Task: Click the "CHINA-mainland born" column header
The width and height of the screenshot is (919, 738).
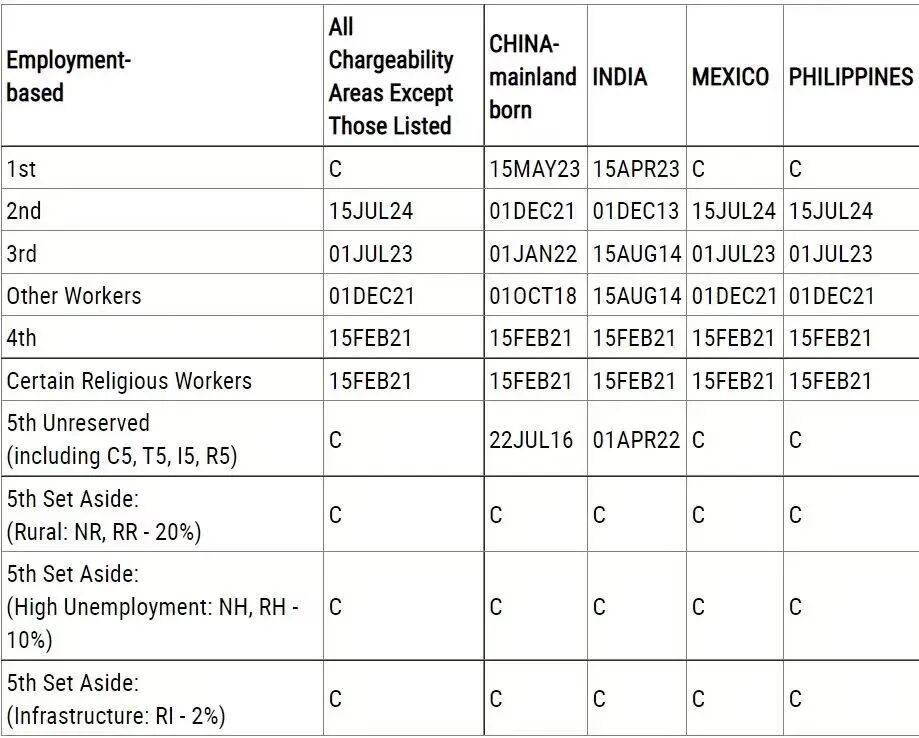Action: (x=532, y=77)
